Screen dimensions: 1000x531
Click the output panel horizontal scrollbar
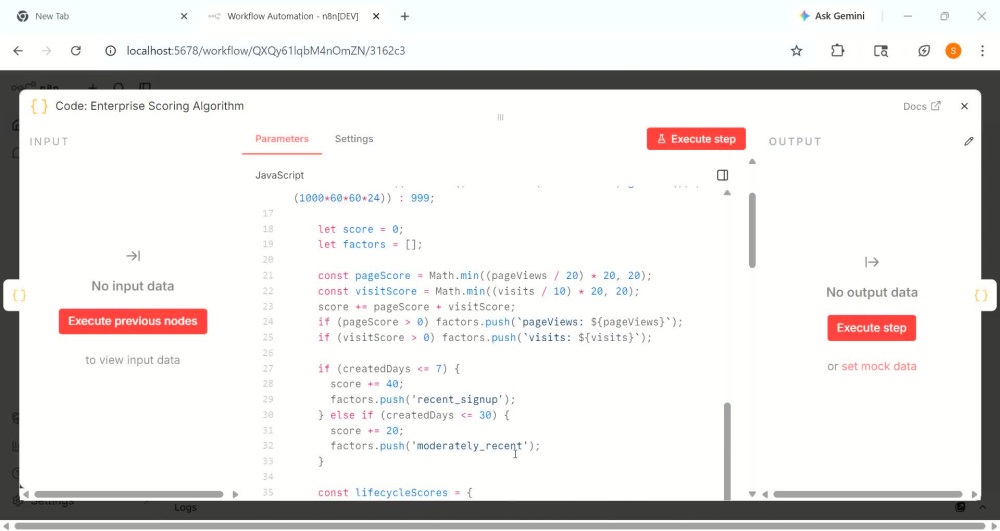(x=867, y=494)
